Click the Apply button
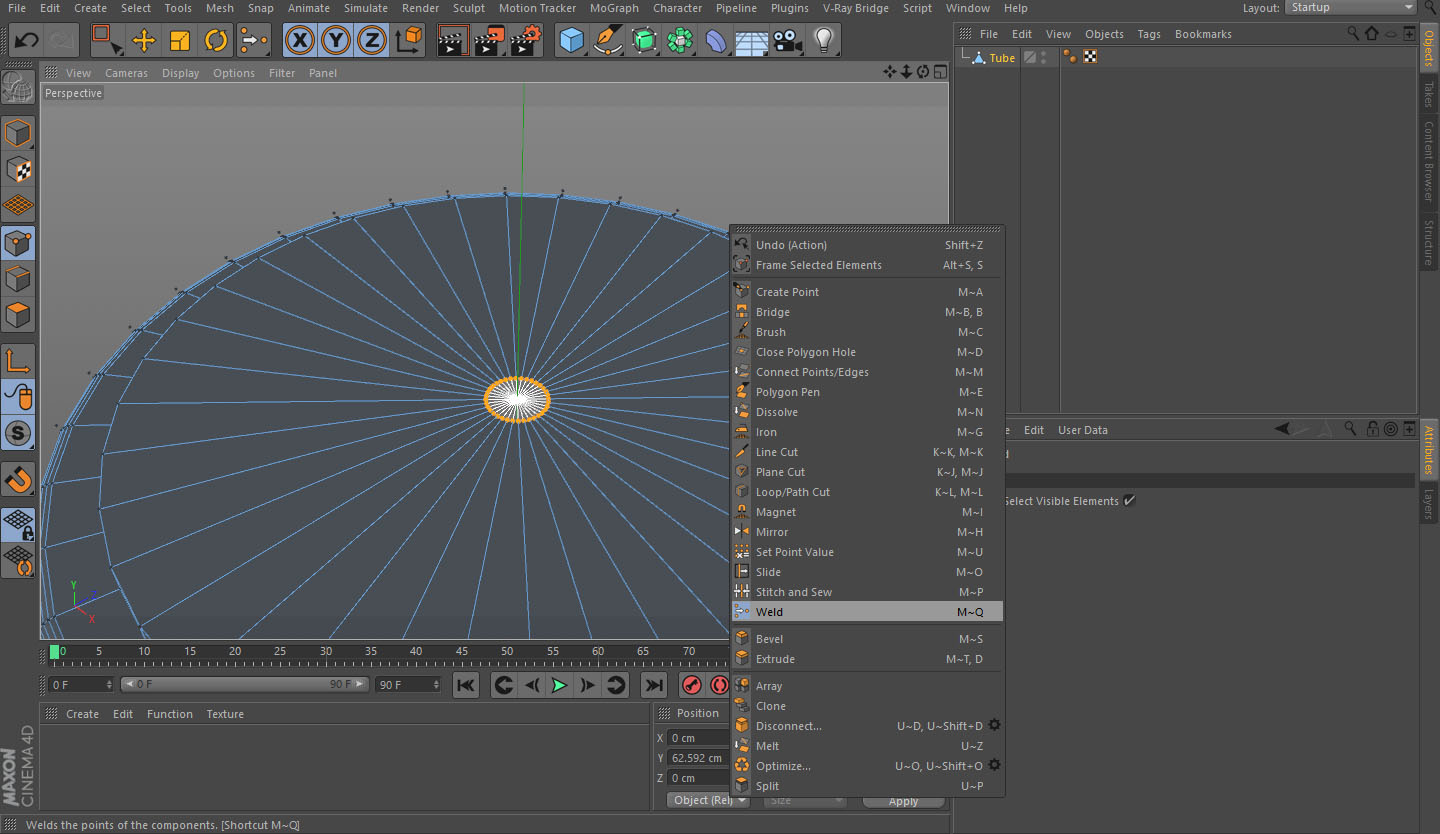1440x834 pixels. pyautogui.click(x=903, y=801)
